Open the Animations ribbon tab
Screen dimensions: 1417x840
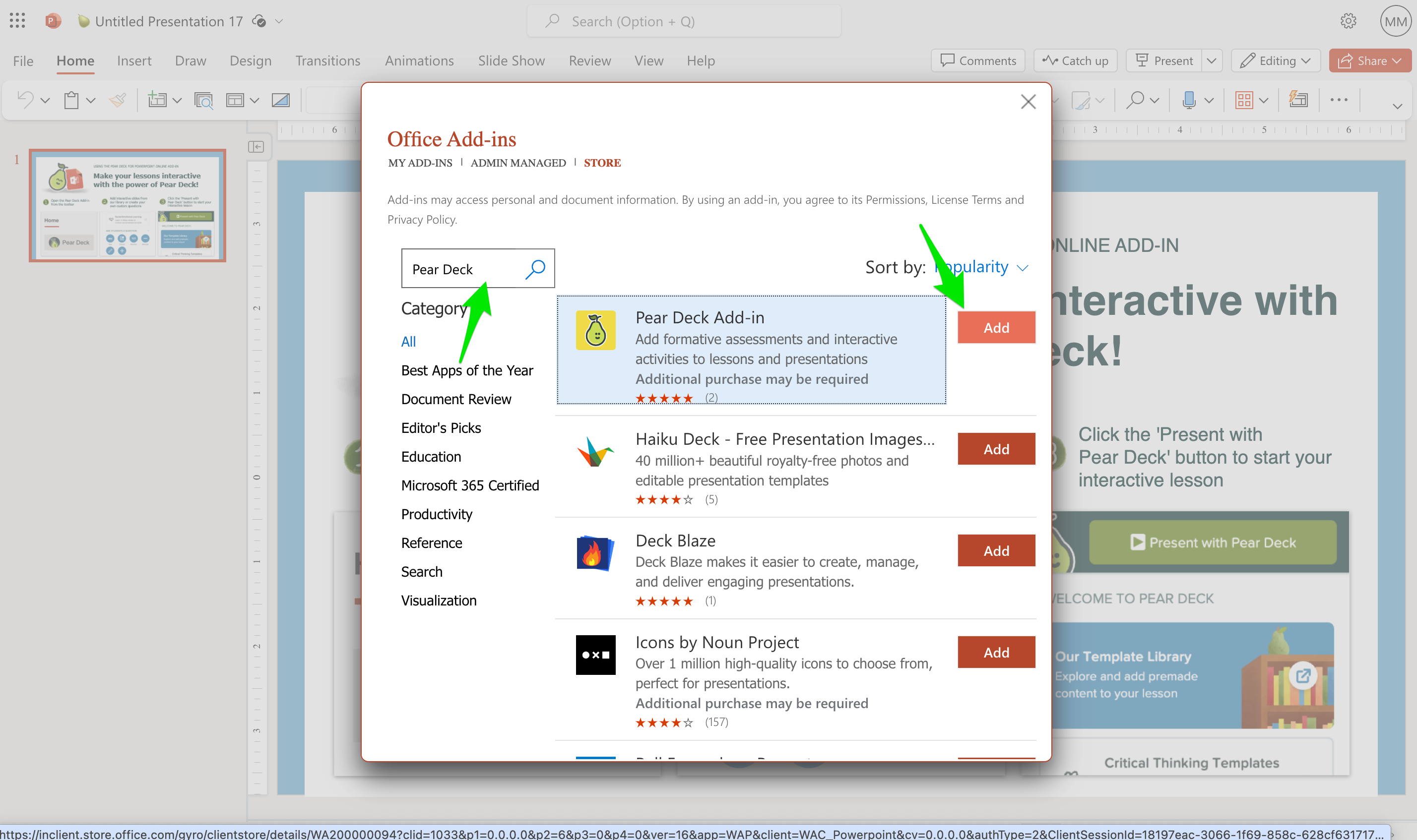[419, 60]
